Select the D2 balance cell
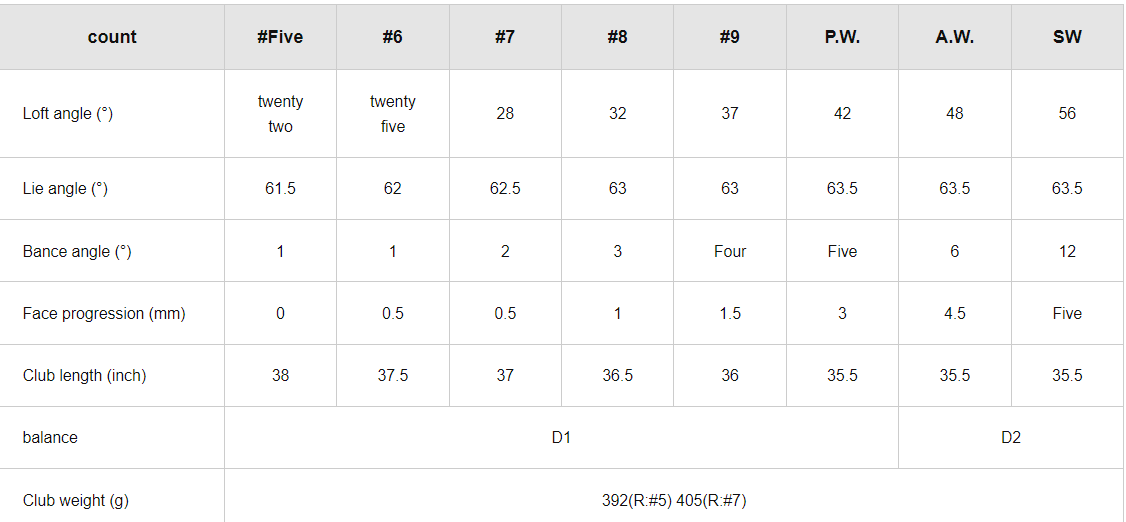1126x522 pixels. 1011,437
